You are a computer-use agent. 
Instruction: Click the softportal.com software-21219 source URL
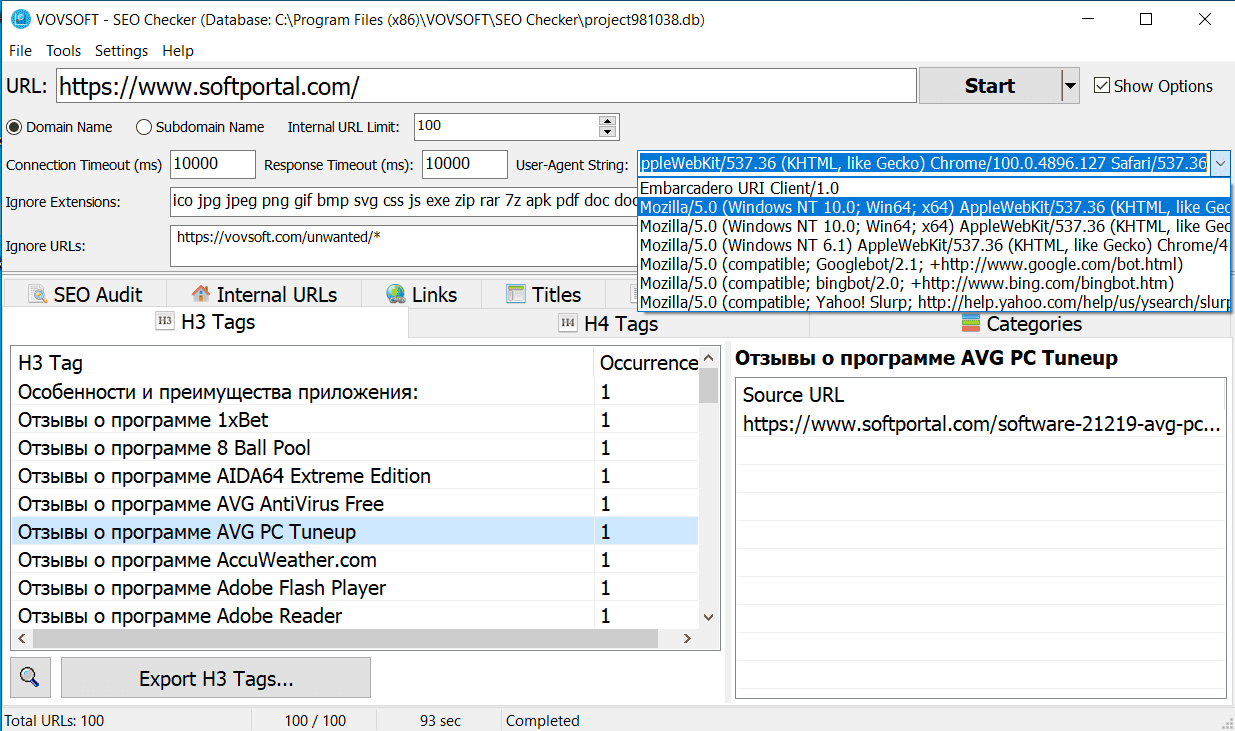[x=980, y=424]
